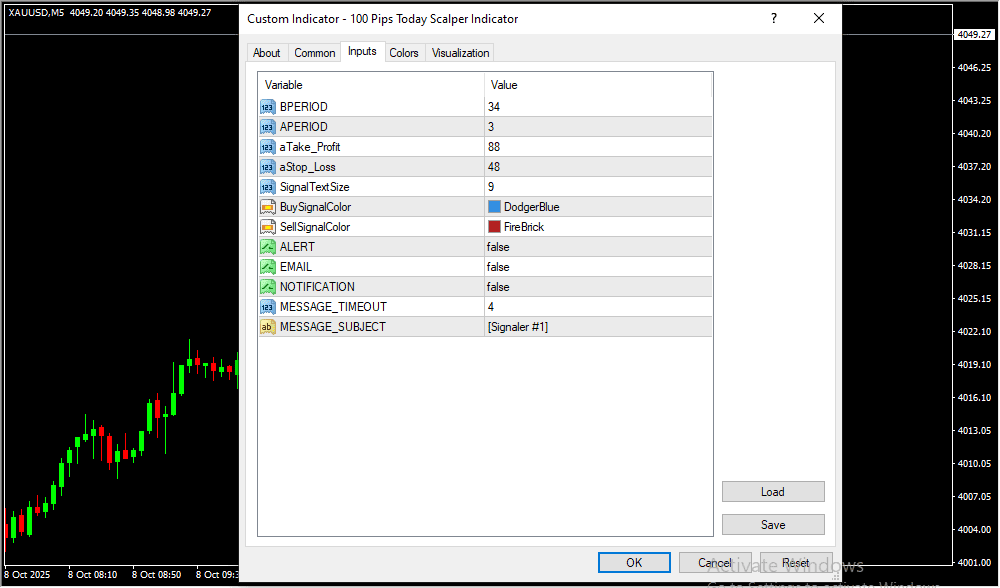Select the ALERT false value

click(x=498, y=247)
